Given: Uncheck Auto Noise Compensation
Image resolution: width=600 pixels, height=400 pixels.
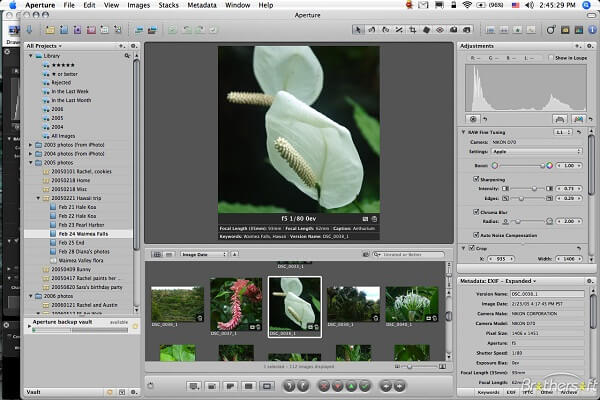Looking at the screenshot, I should pos(476,233).
